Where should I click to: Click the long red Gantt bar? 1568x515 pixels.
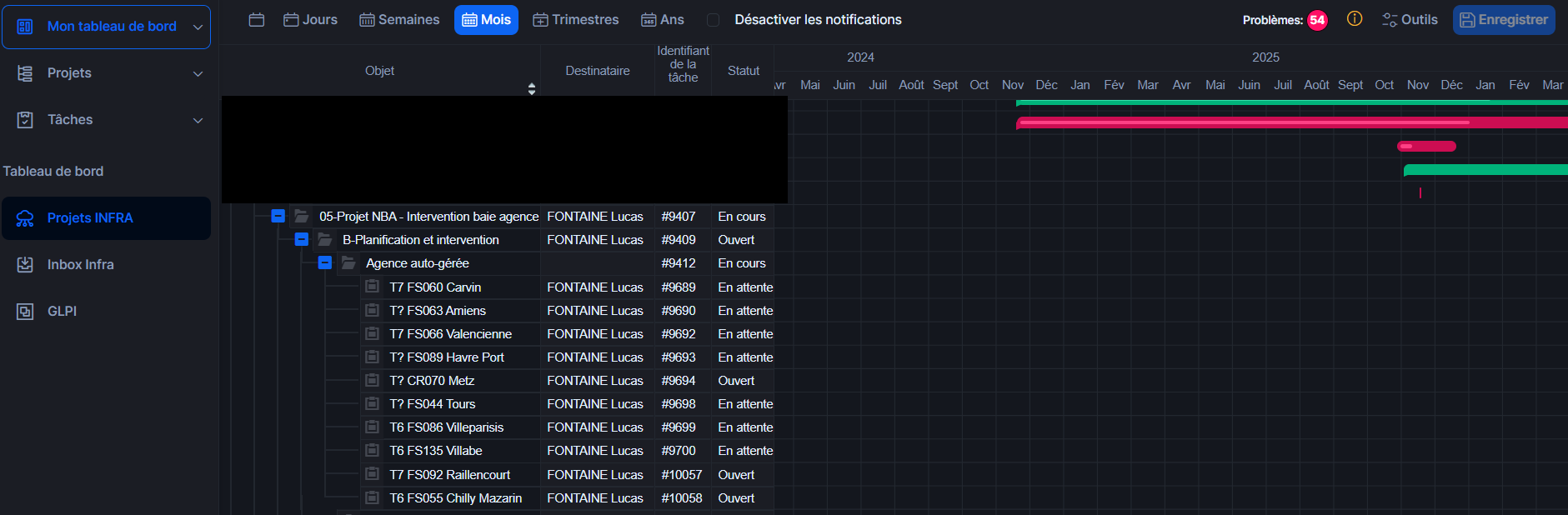coord(1292,122)
